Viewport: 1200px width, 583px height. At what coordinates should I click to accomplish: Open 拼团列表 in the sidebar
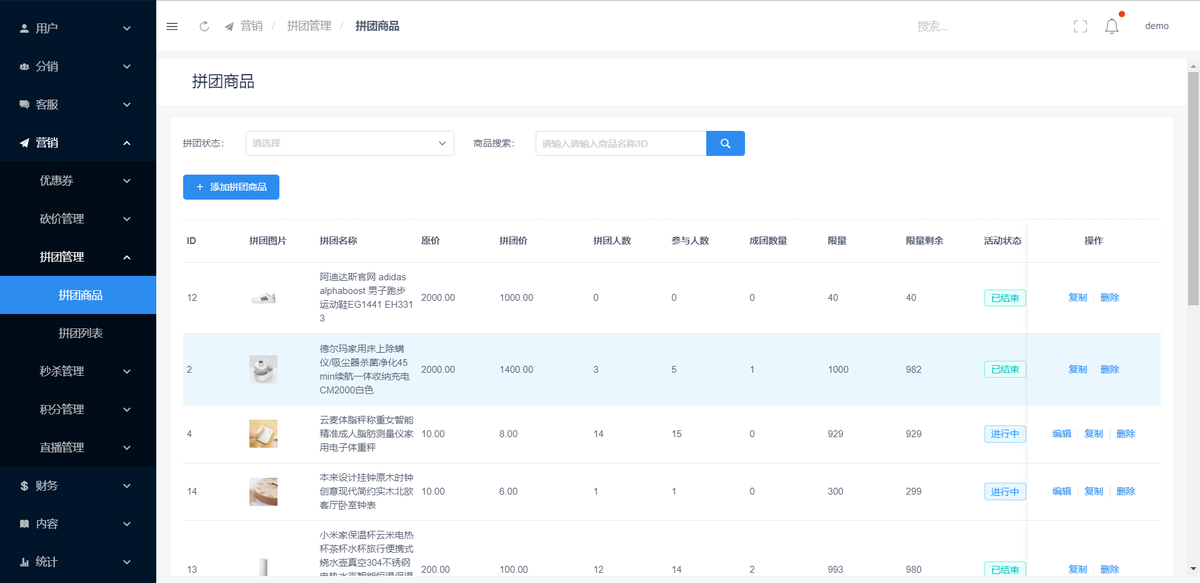(78, 333)
